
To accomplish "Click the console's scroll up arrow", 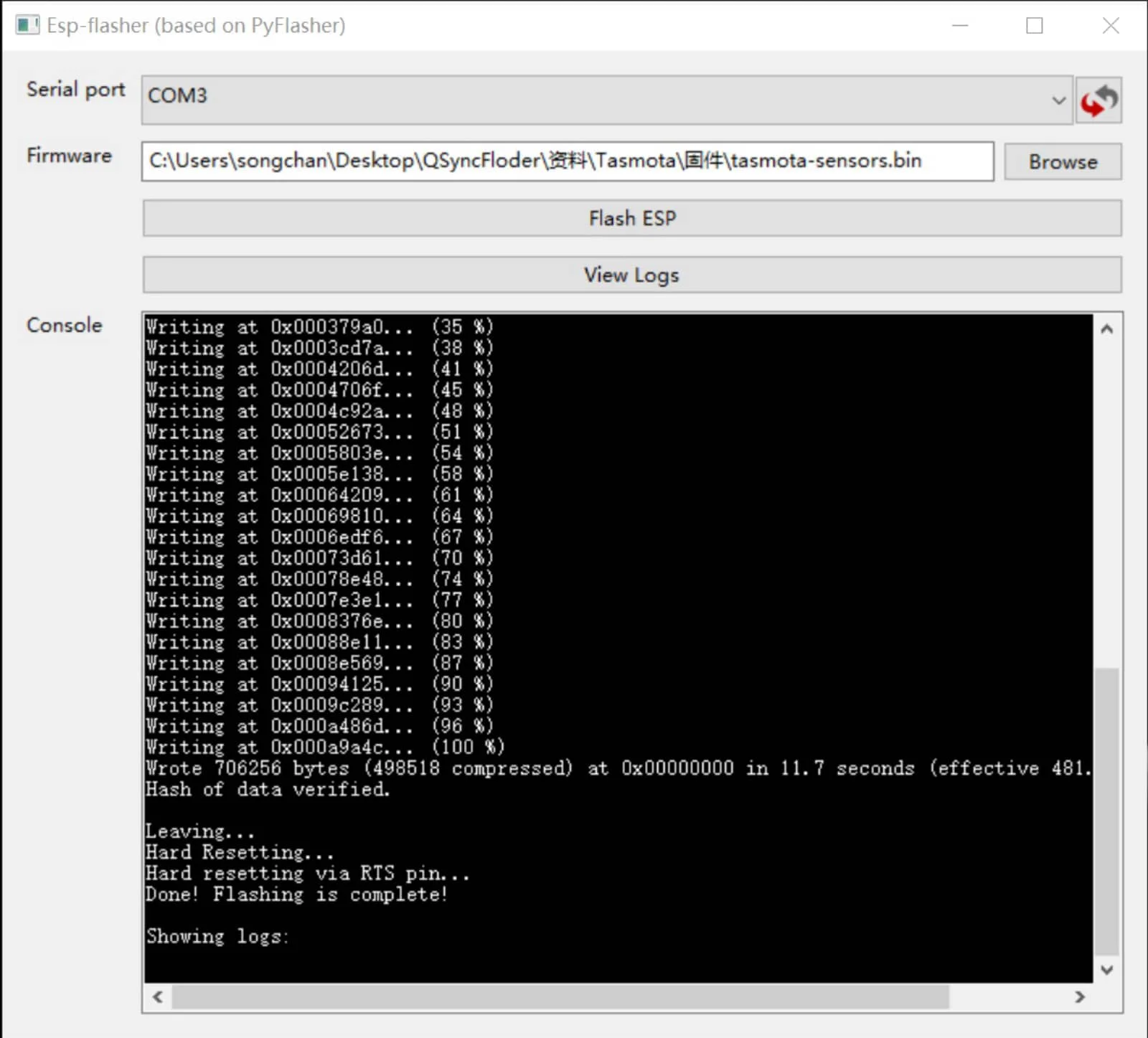I will [x=1107, y=329].
